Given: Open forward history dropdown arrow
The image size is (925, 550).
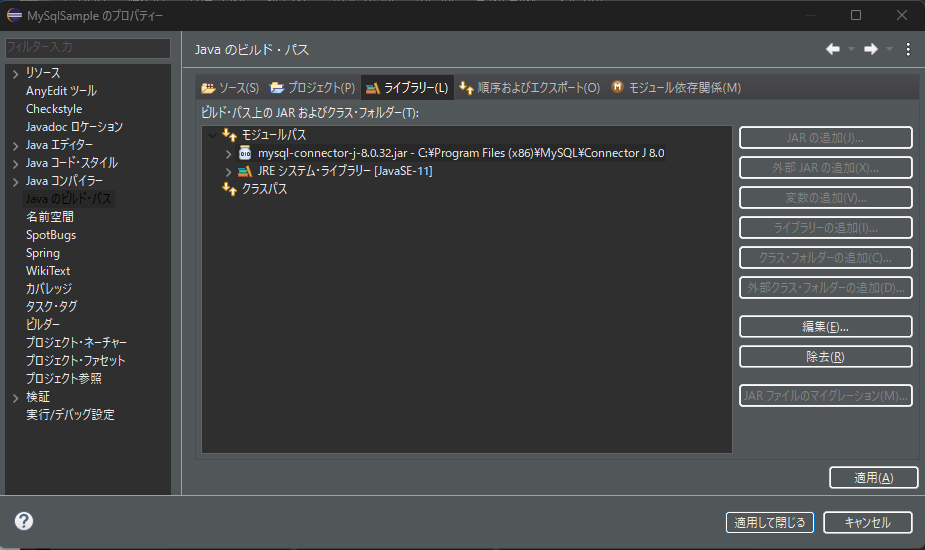Looking at the screenshot, I should [889, 50].
